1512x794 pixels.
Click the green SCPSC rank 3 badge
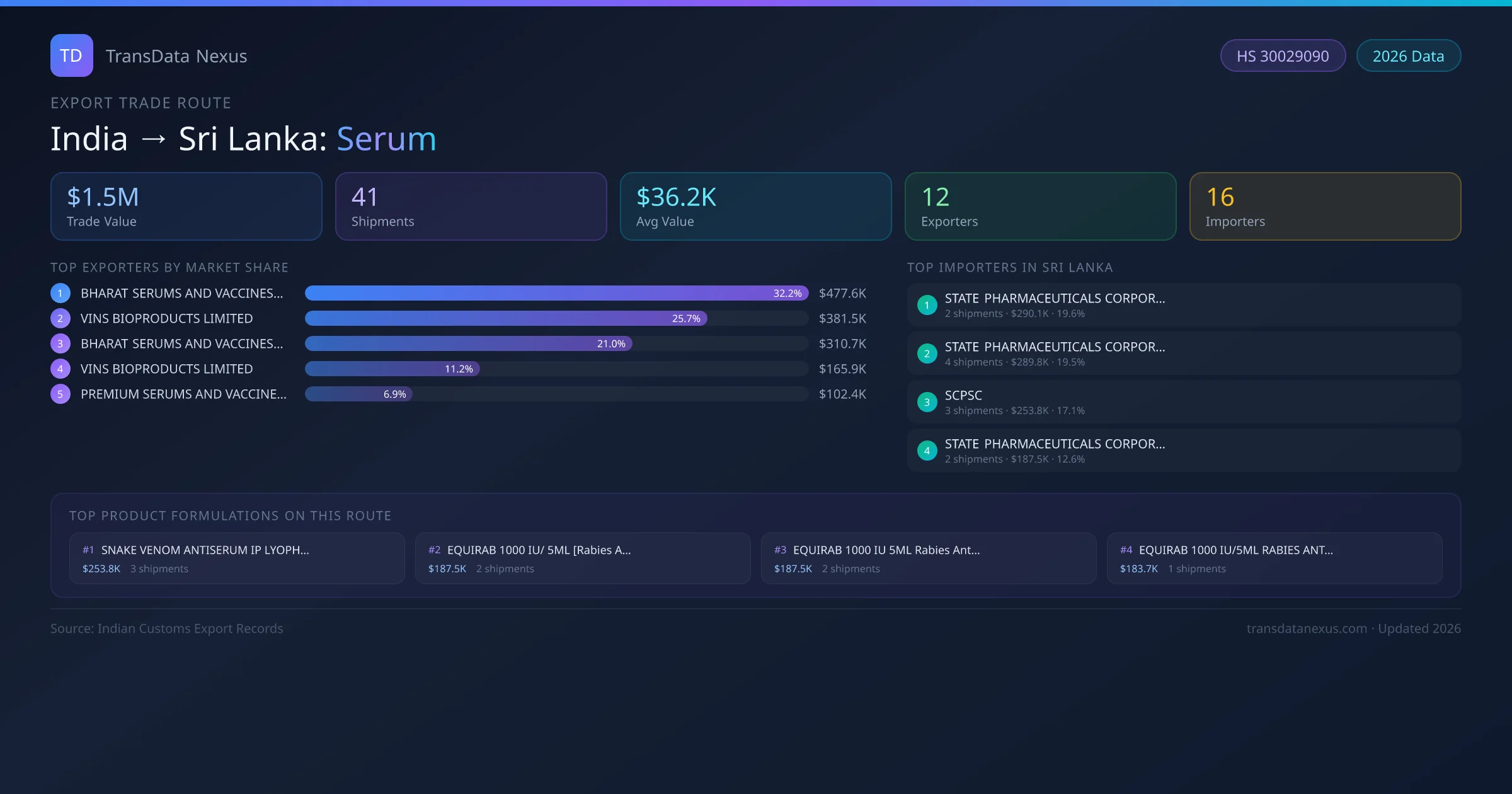[x=927, y=402]
